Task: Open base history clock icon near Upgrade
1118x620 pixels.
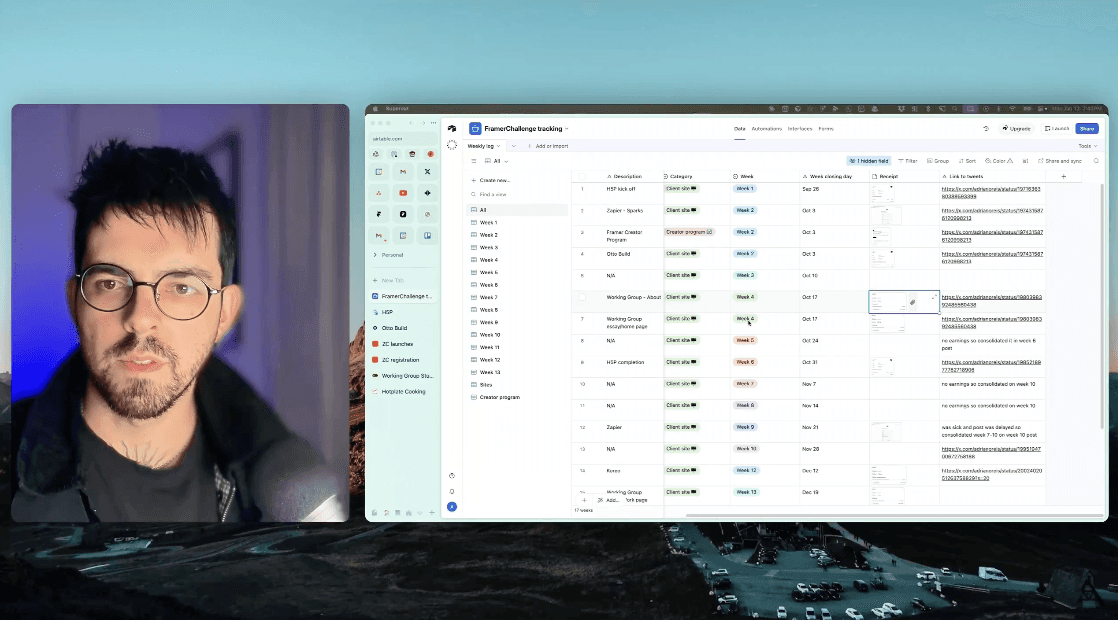Action: (x=986, y=129)
